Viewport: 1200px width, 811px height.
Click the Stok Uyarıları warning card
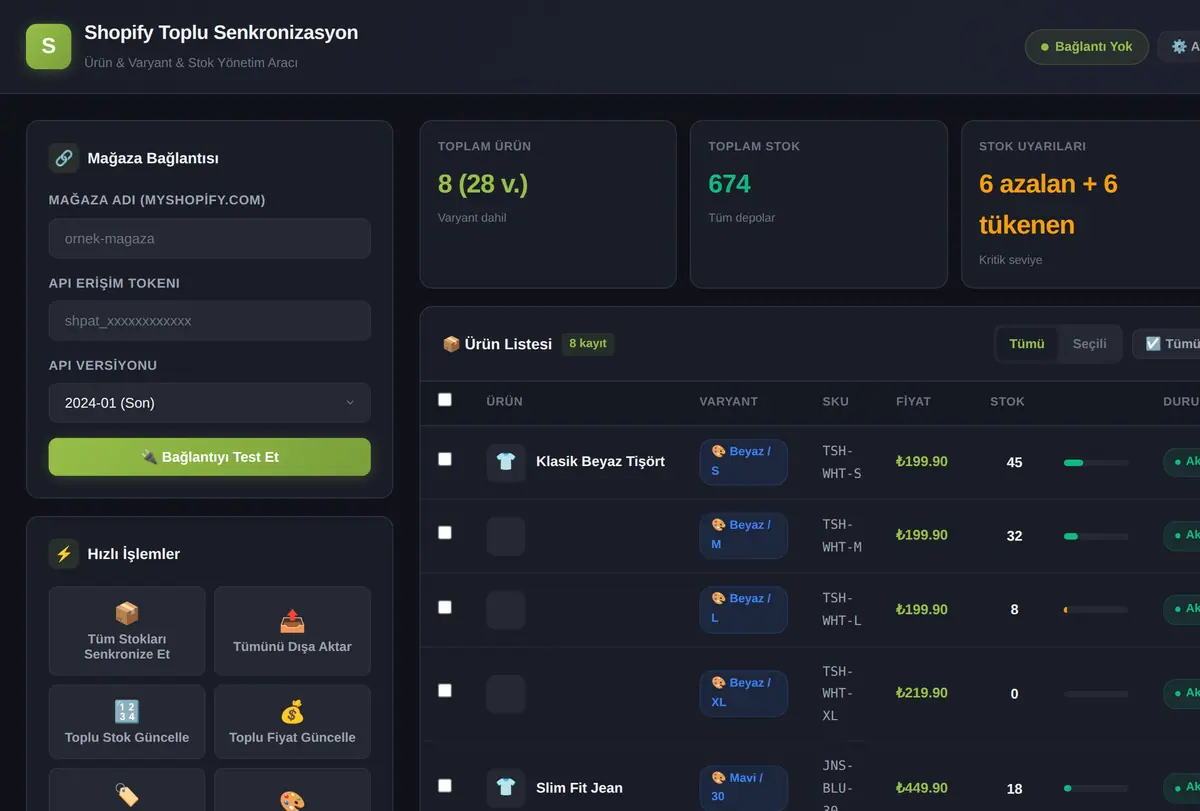pos(1081,204)
